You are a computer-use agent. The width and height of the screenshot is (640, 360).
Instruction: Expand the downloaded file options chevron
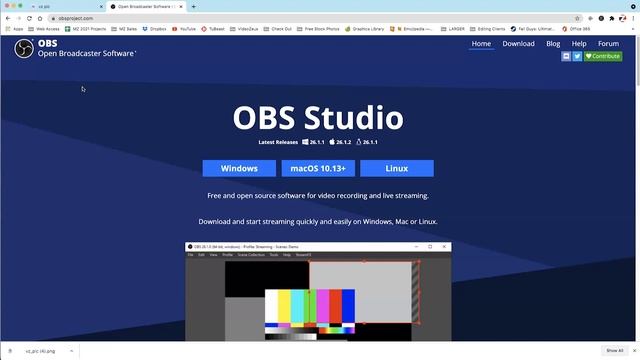pyautogui.click(x=71, y=351)
